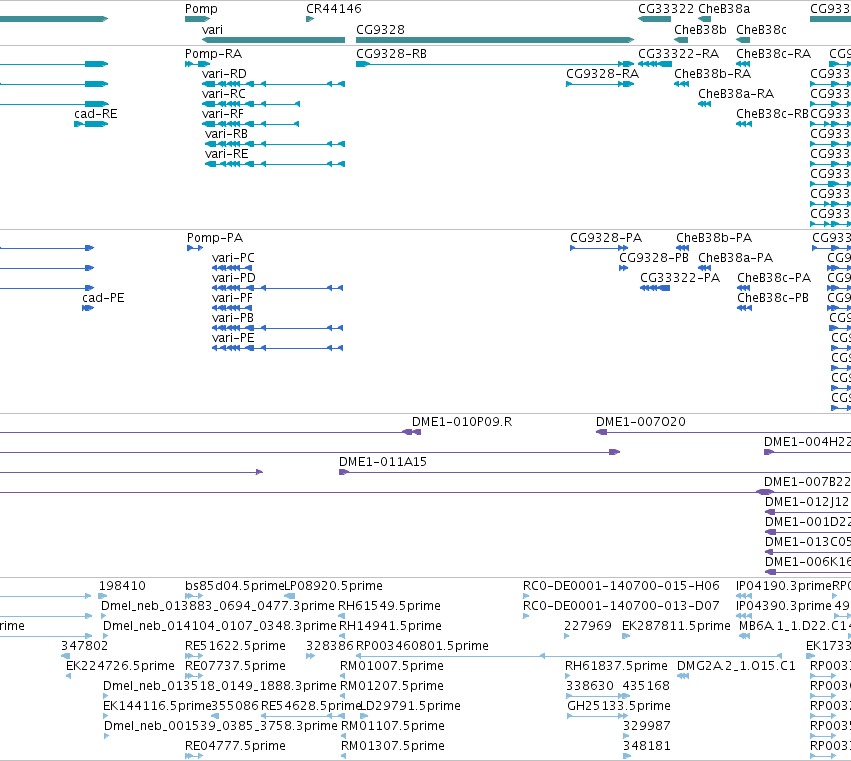851x761 pixels.
Task: Select the EK287811.5prime EST label
Action: coord(676,626)
